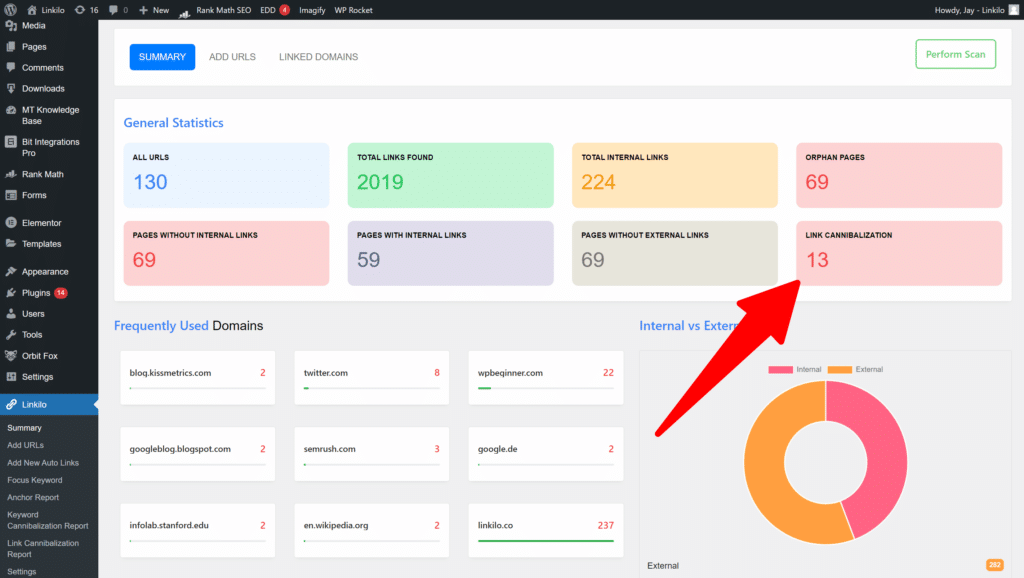Click Howdy, Jay - Linkilo account text

tap(969, 10)
